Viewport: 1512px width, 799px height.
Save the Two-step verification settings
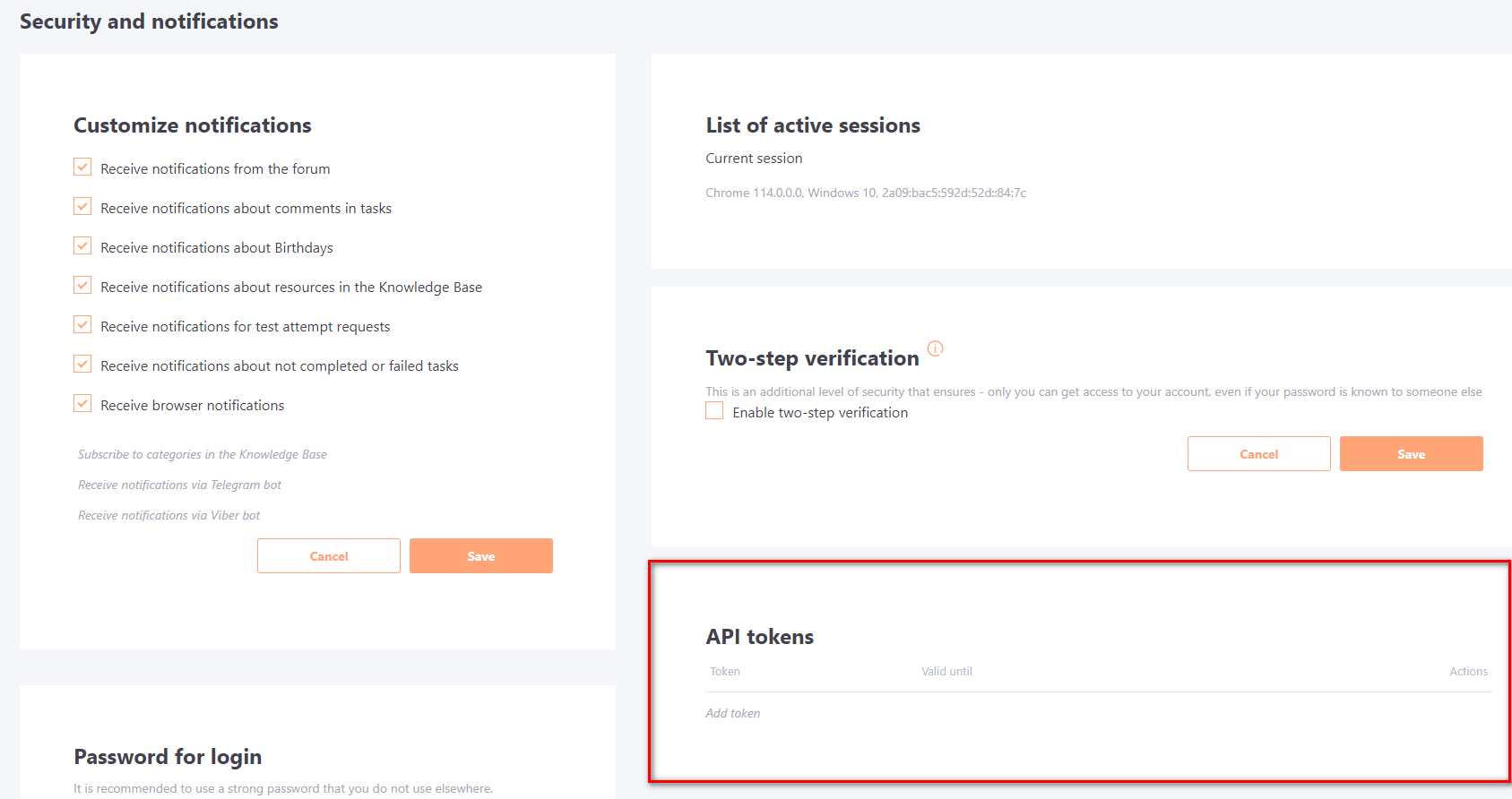coord(1412,454)
